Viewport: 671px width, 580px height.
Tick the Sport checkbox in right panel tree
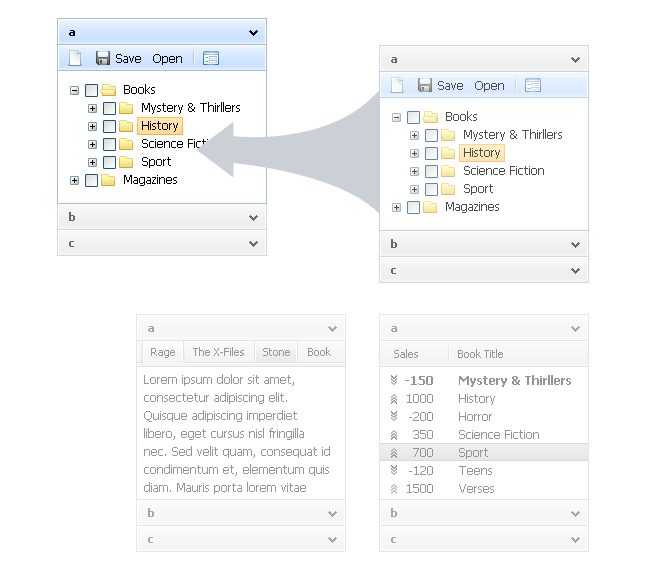(x=431, y=189)
